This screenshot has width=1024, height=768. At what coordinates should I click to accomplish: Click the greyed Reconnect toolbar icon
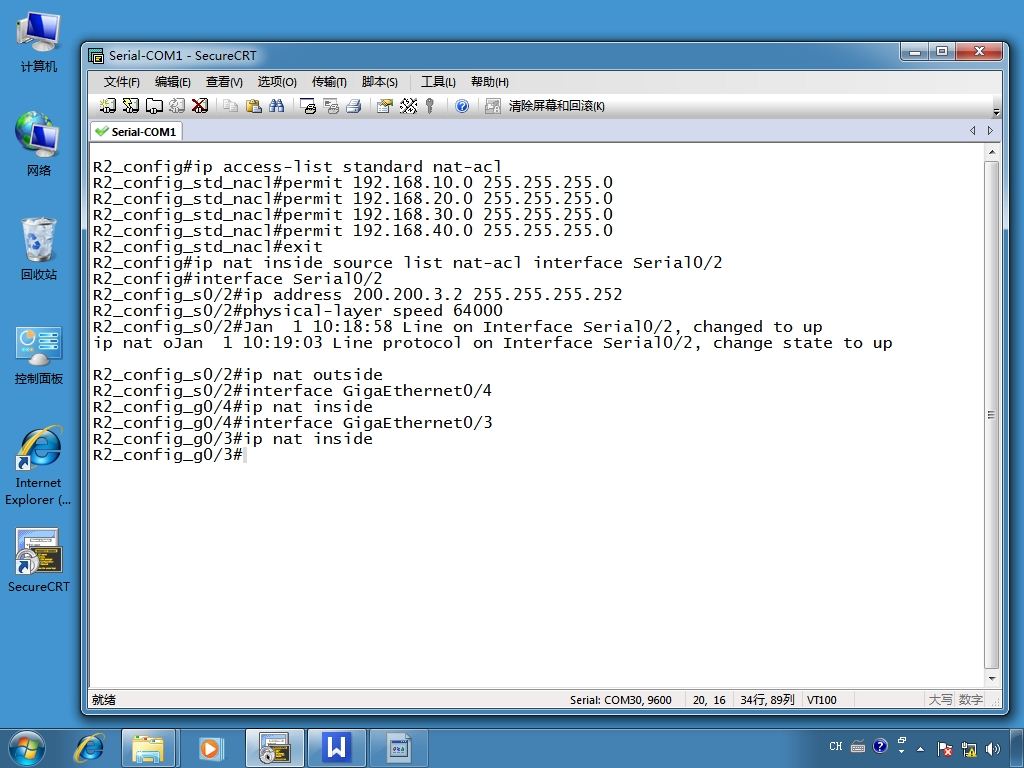[177, 106]
